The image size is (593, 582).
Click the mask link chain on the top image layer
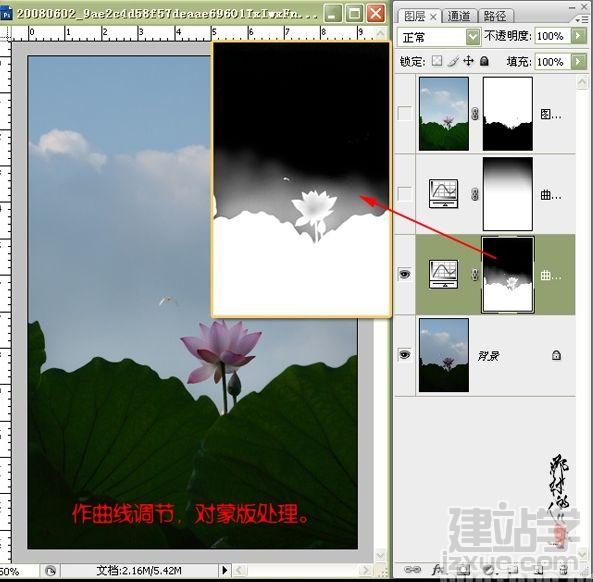pyautogui.click(x=475, y=113)
